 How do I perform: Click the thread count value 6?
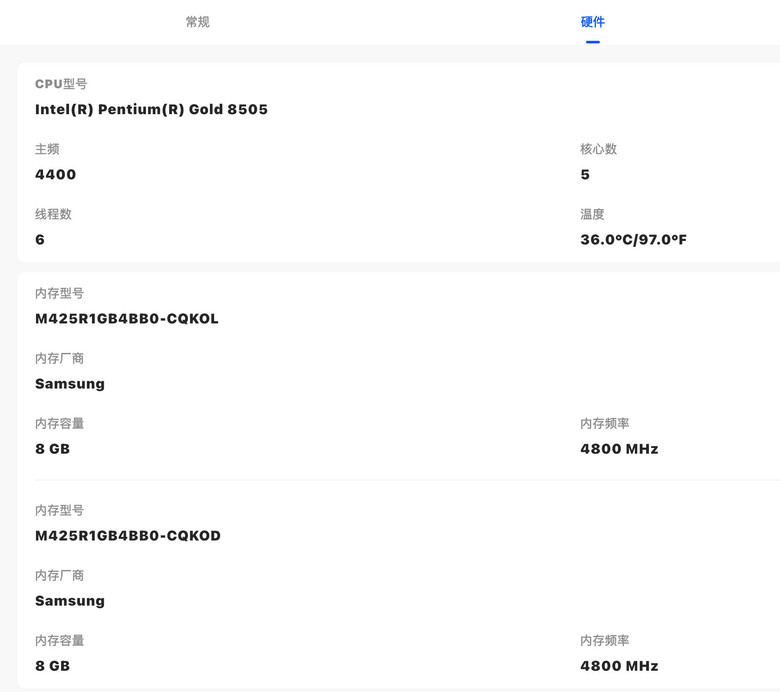point(40,240)
